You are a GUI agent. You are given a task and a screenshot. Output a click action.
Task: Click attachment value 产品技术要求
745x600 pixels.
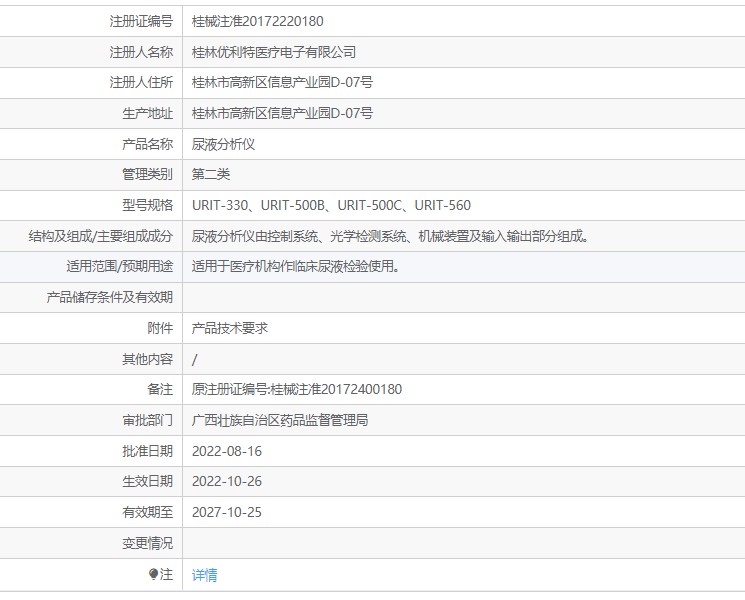pos(229,328)
